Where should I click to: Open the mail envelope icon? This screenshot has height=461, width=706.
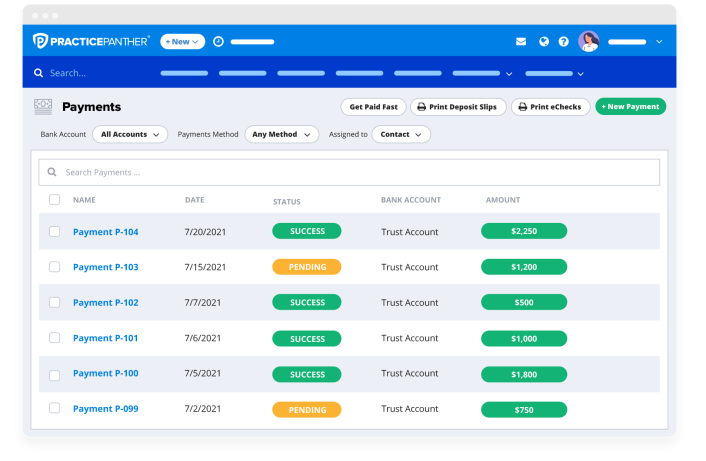click(521, 42)
